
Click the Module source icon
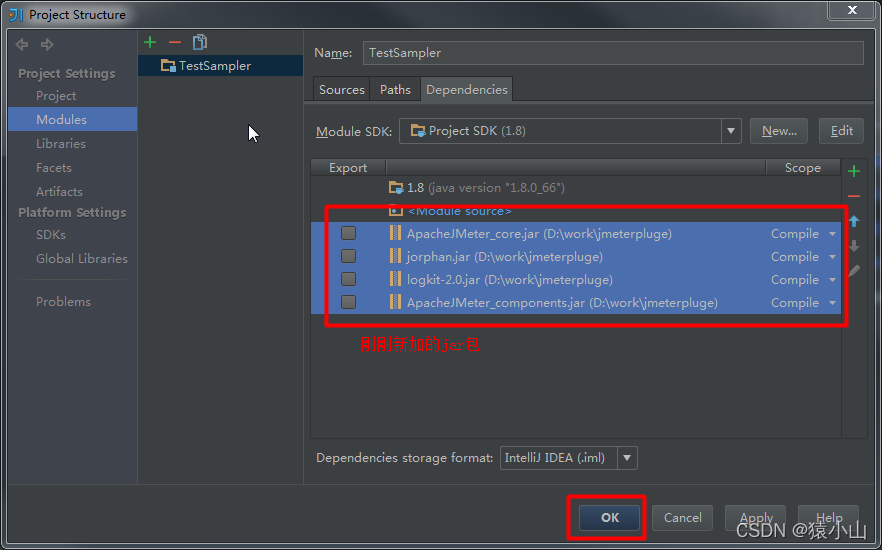click(396, 211)
